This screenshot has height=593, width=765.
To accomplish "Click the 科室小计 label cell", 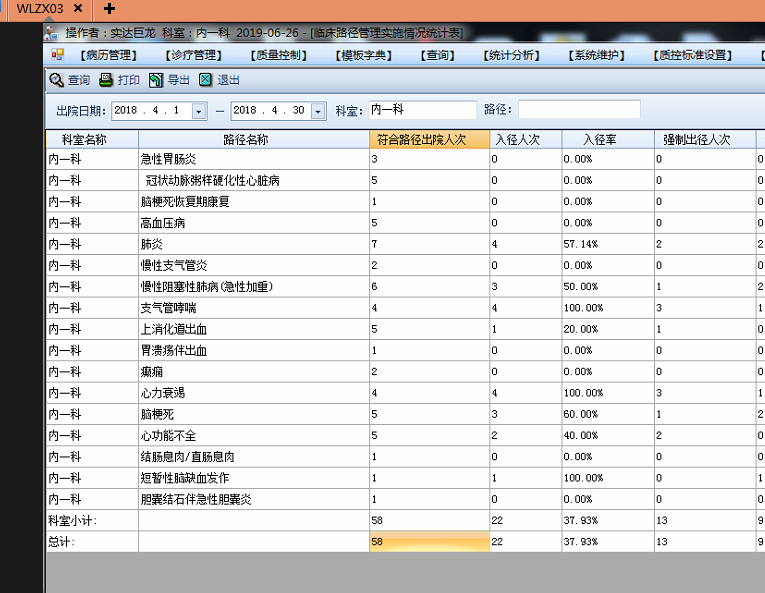I will [x=92, y=521].
